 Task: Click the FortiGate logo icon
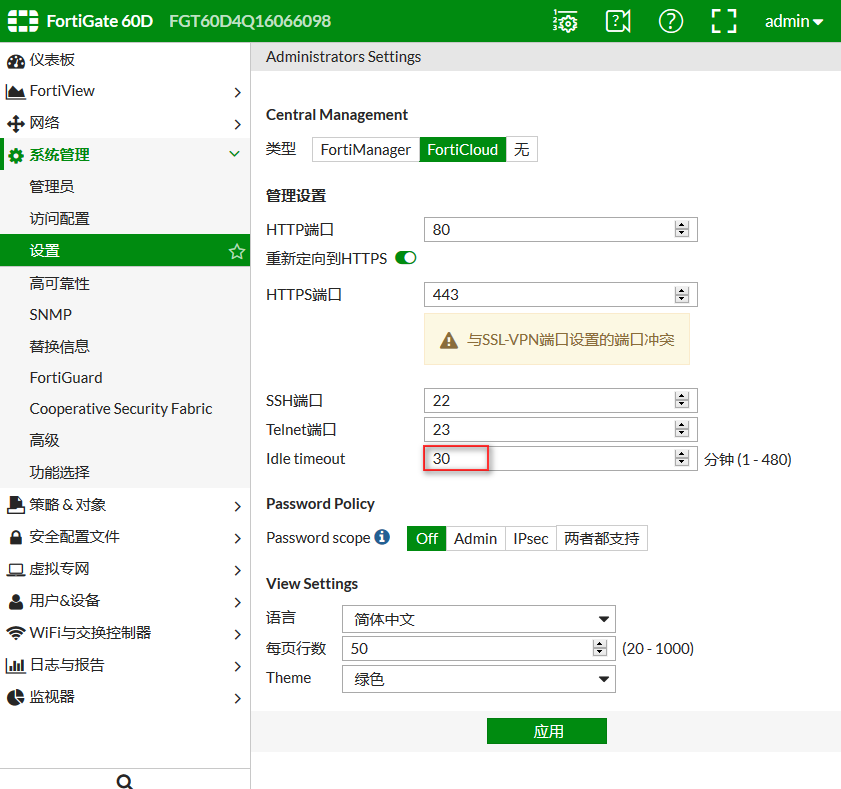23,21
